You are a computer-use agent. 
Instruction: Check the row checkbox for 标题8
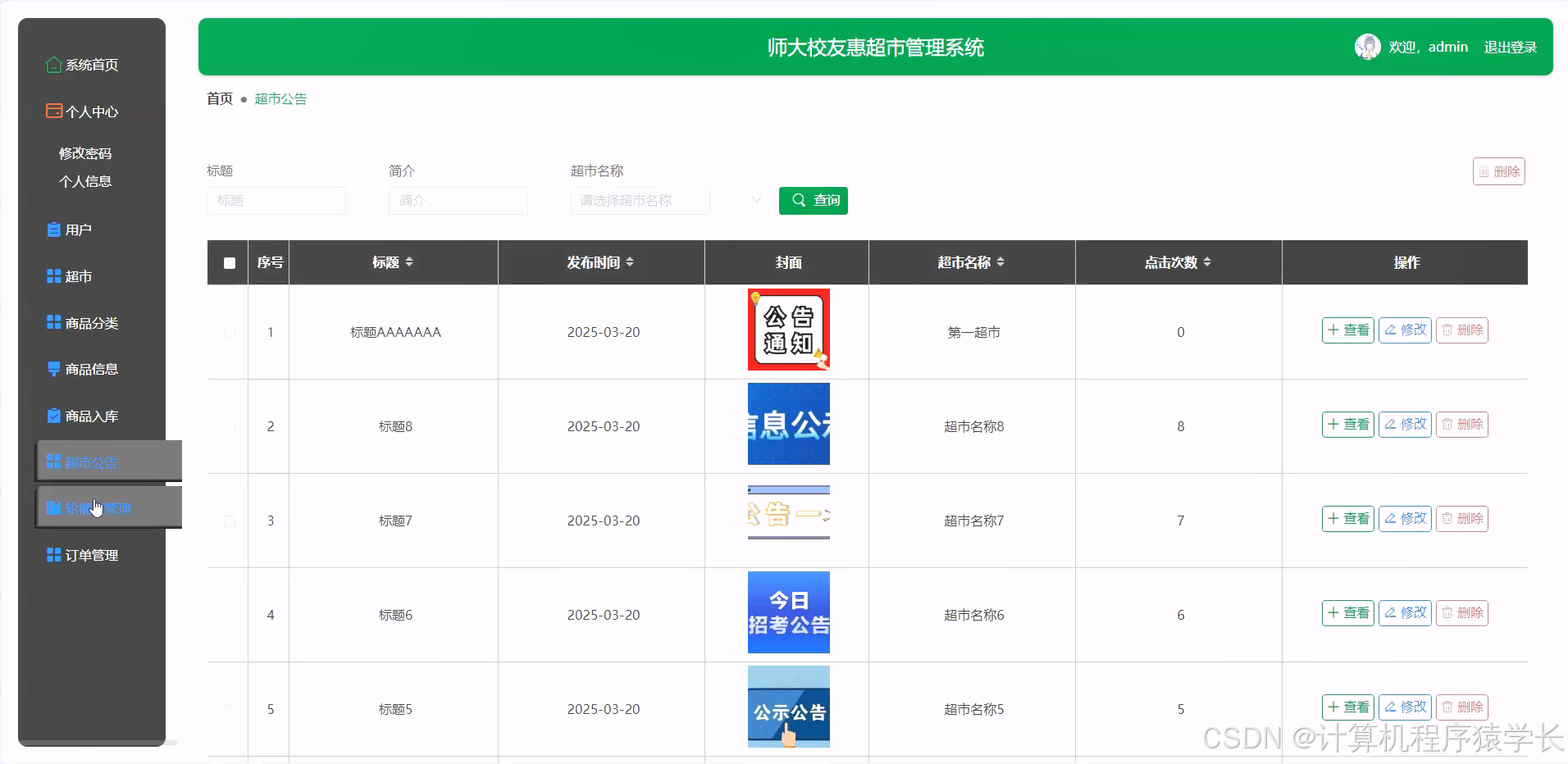coord(229,427)
